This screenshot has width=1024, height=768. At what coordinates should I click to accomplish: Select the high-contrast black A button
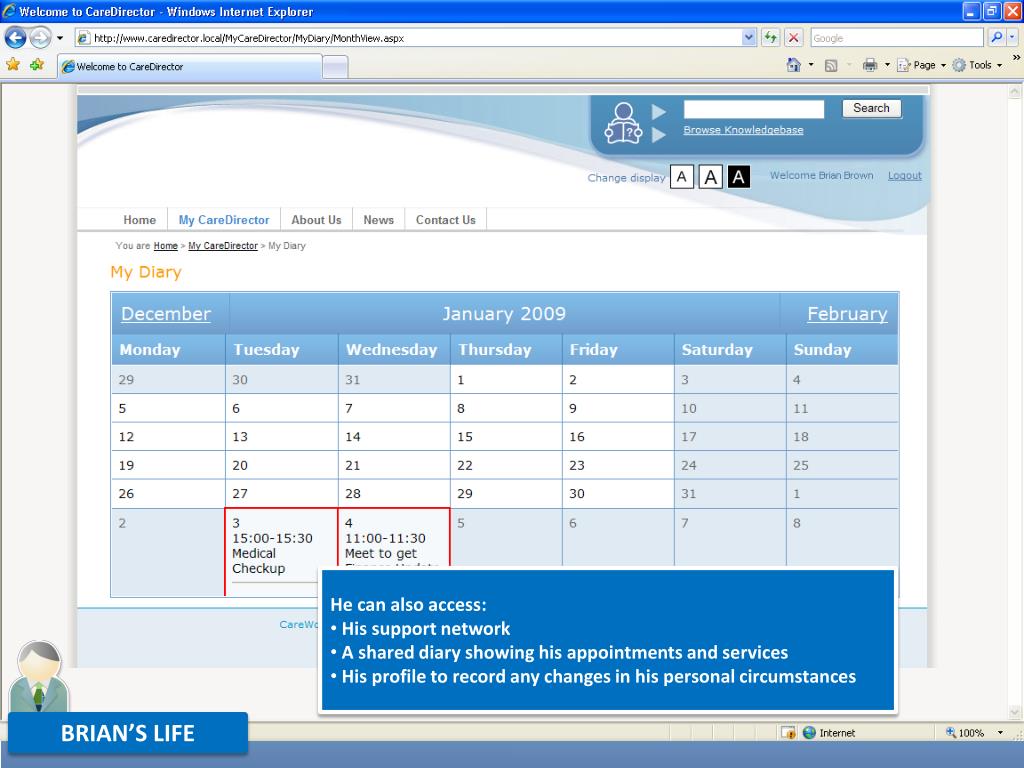(x=739, y=176)
